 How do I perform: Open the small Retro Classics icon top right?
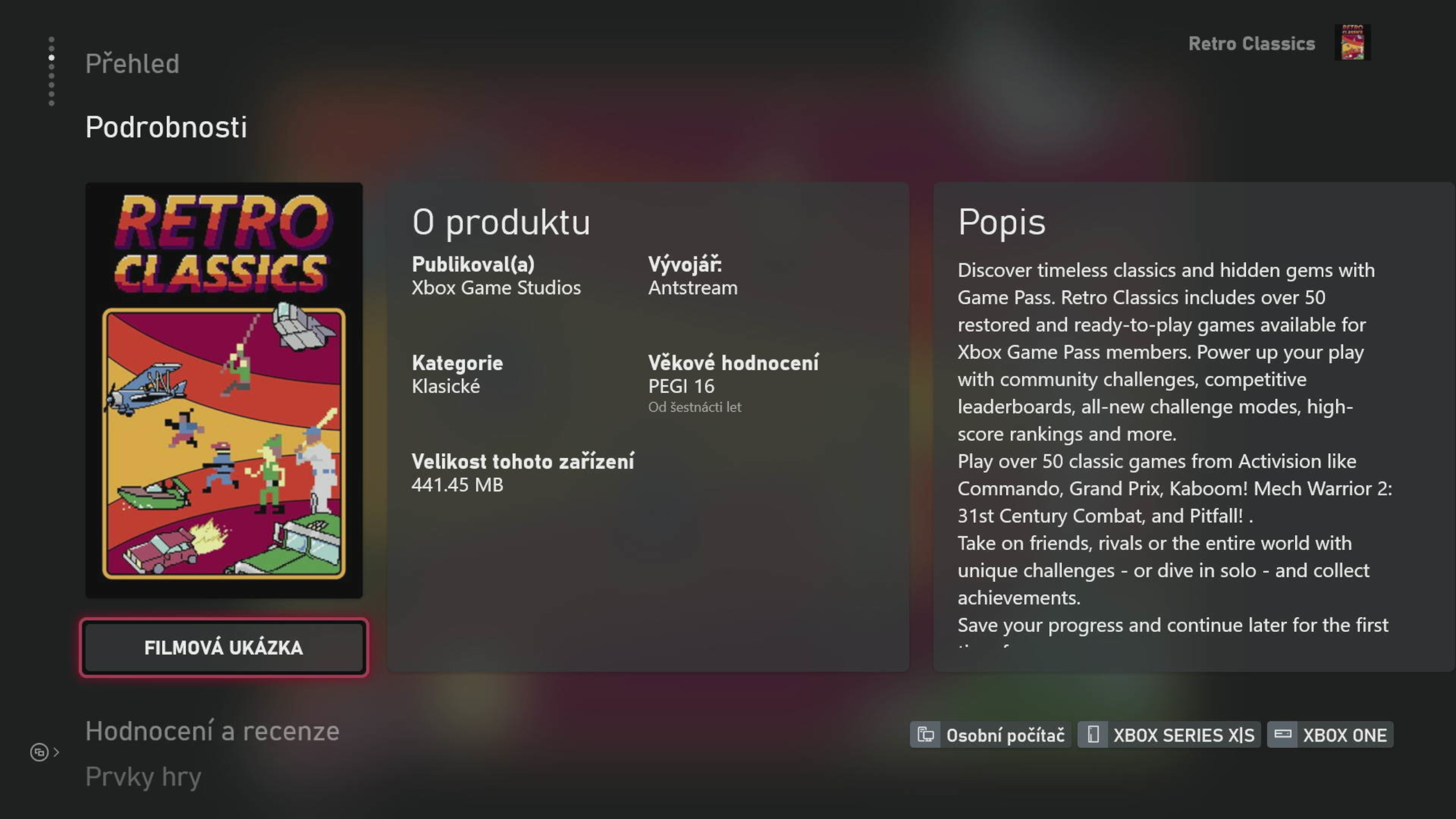1352,43
